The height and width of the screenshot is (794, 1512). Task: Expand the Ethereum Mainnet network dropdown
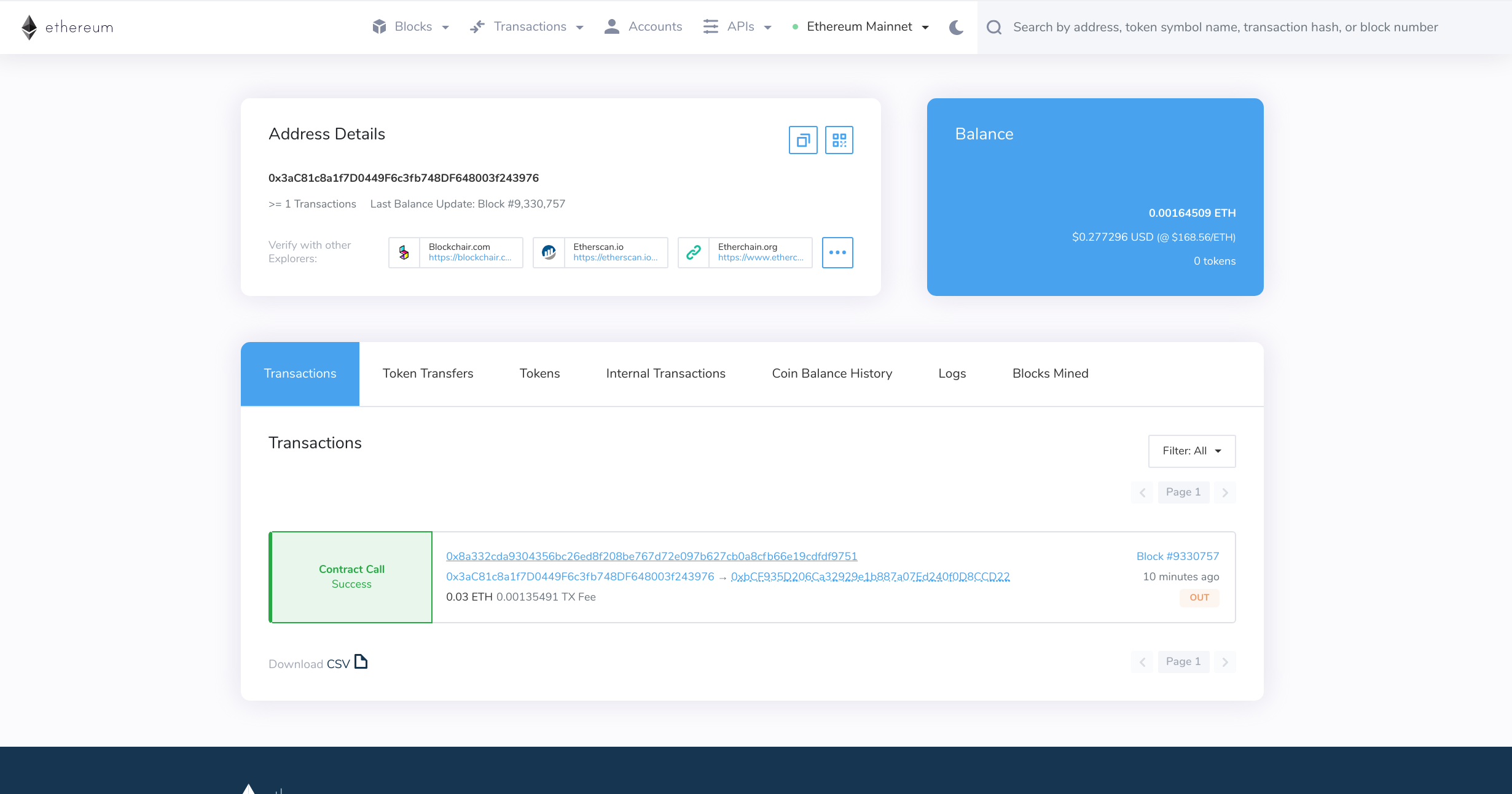coord(863,26)
